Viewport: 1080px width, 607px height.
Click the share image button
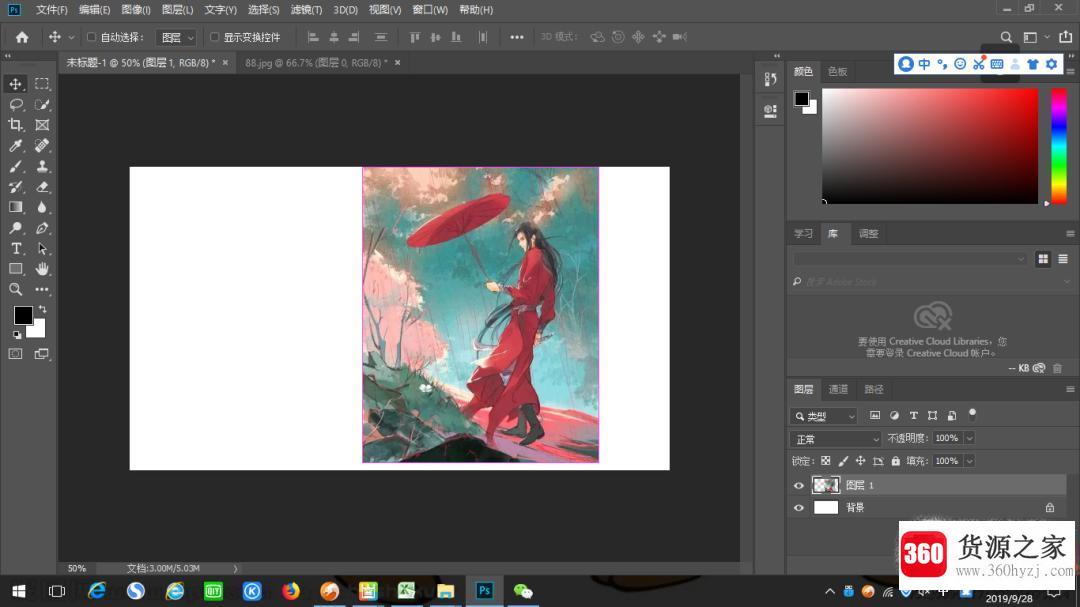tap(1066, 37)
